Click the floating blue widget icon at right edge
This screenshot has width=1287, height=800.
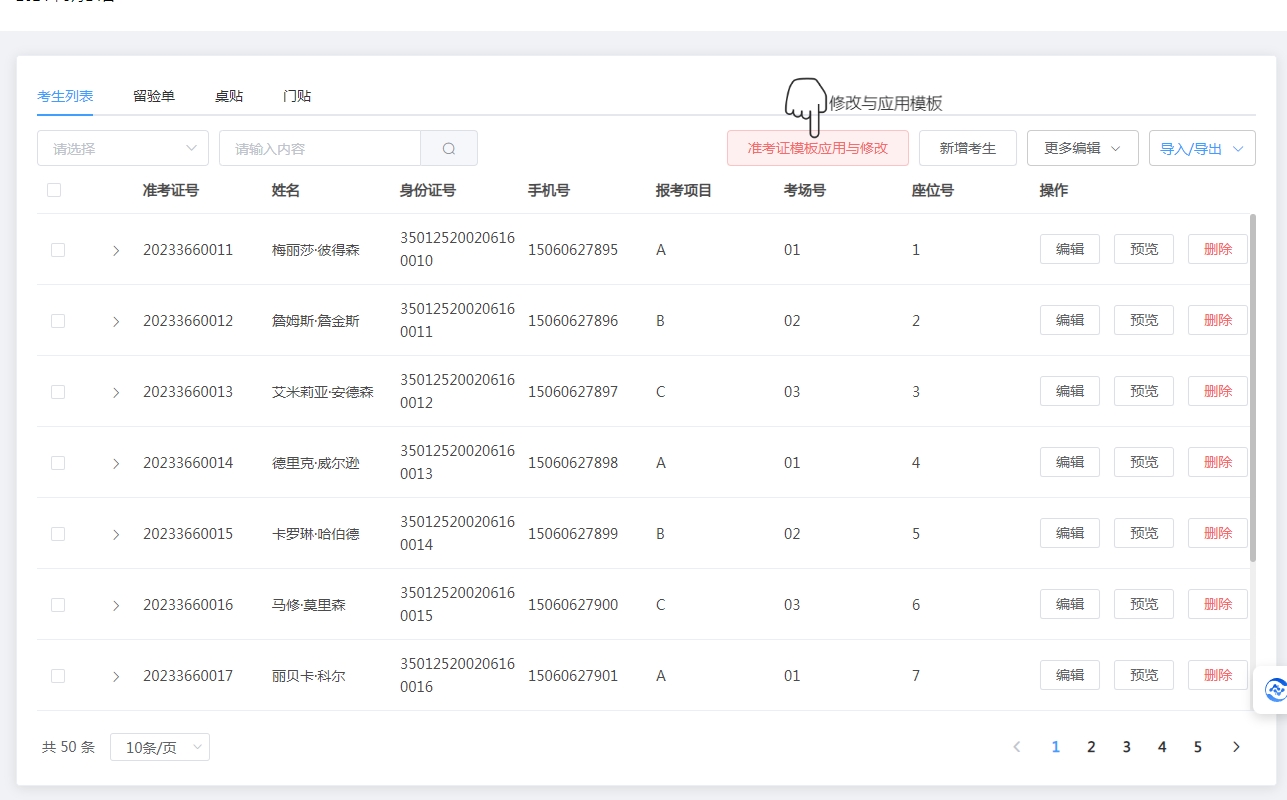[x=1274, y=690]
